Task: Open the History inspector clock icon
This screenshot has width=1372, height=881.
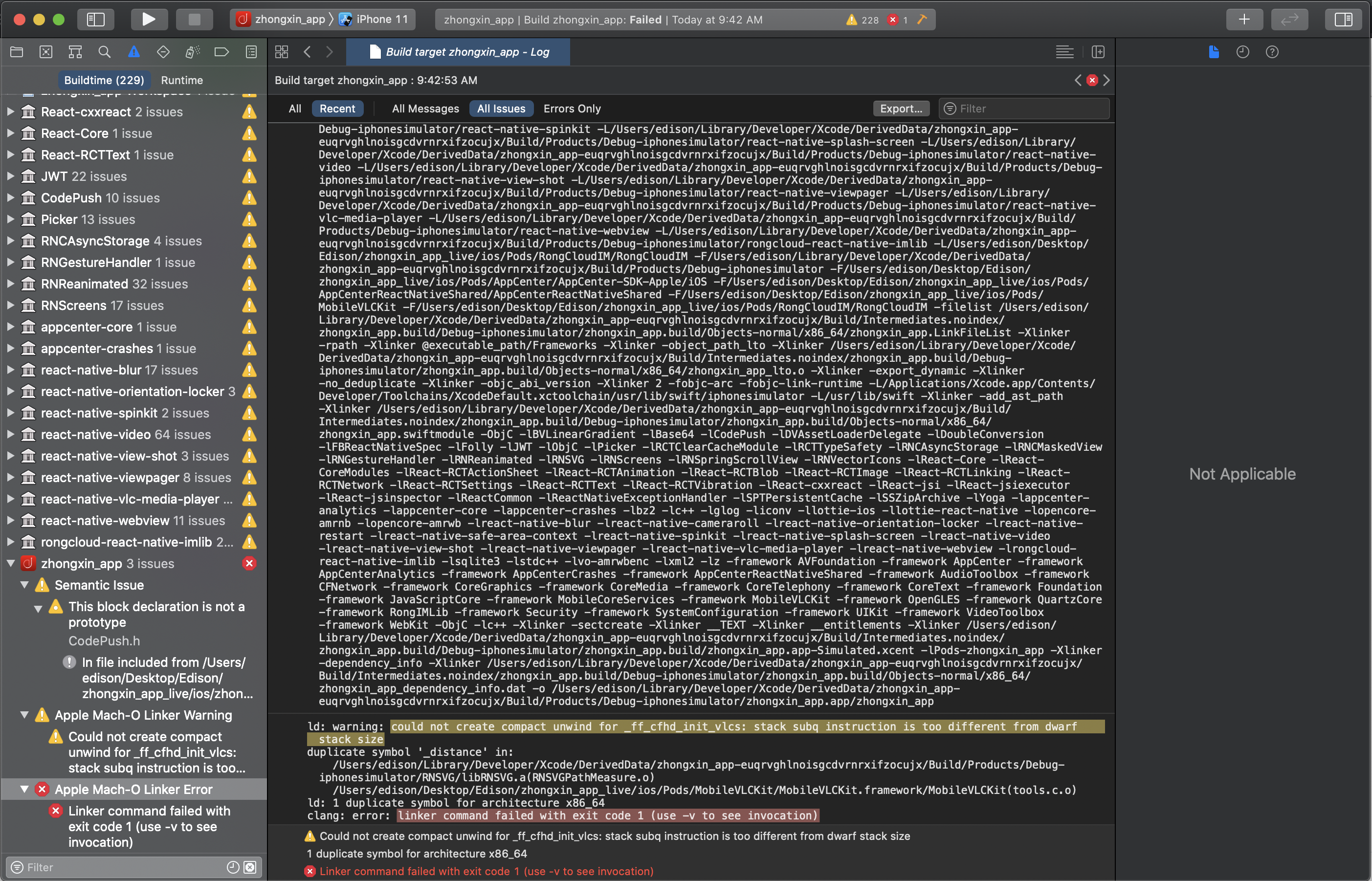Action: click(x=1243, y=52)
